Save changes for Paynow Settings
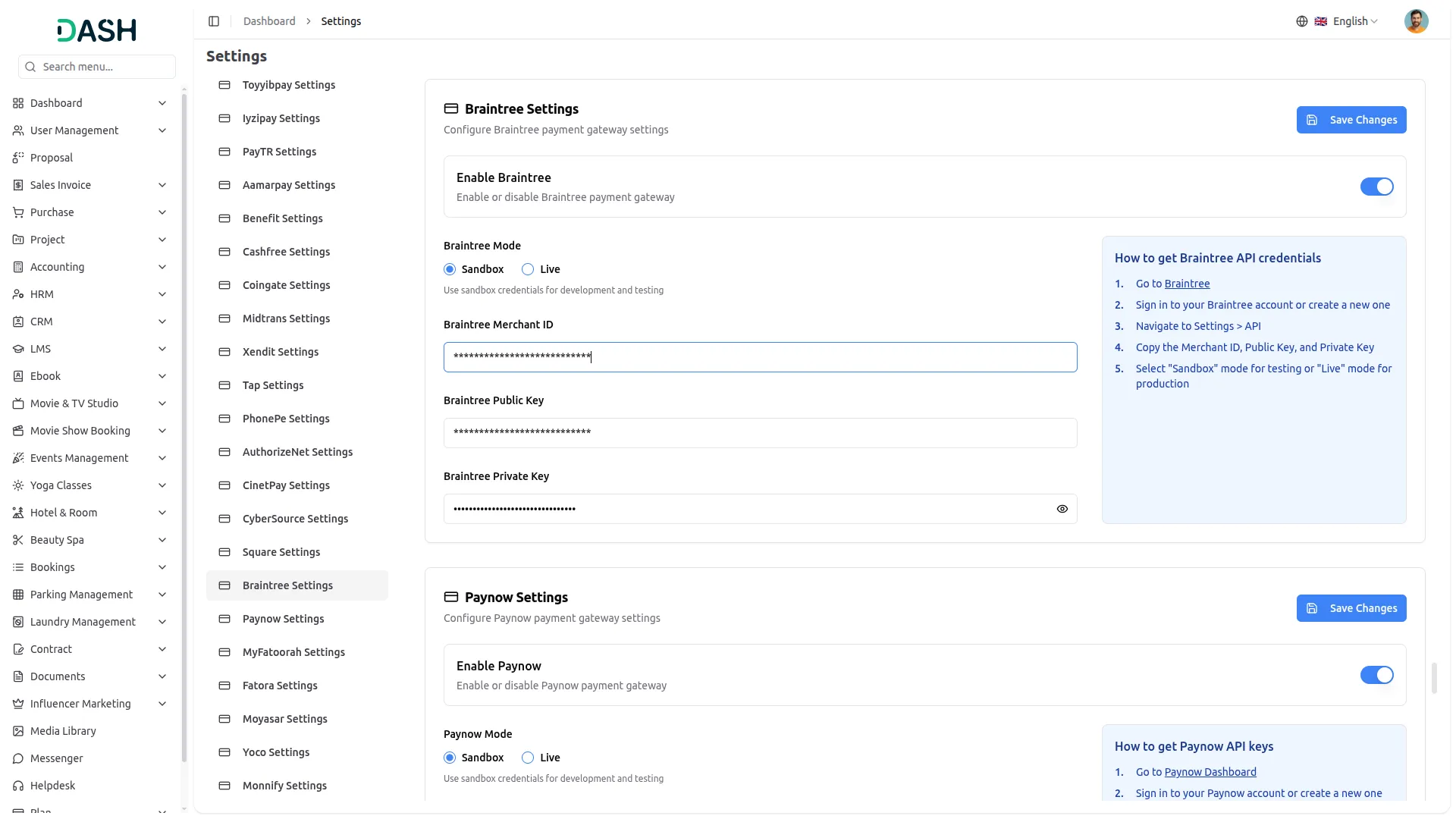Image resolution: width=1456 pixels, height=819 pixels. click(x=1351, y=608)
